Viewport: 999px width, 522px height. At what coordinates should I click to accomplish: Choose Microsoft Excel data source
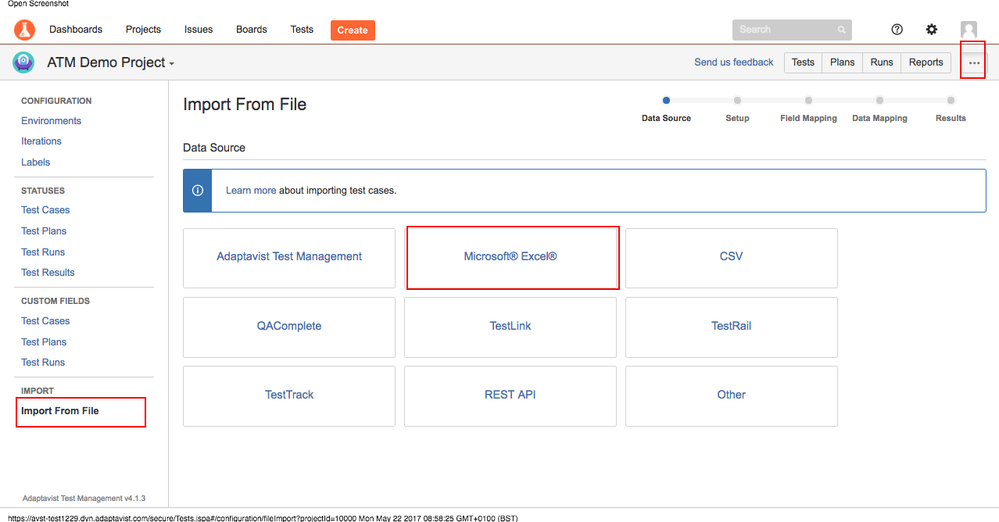click(510, 258)
